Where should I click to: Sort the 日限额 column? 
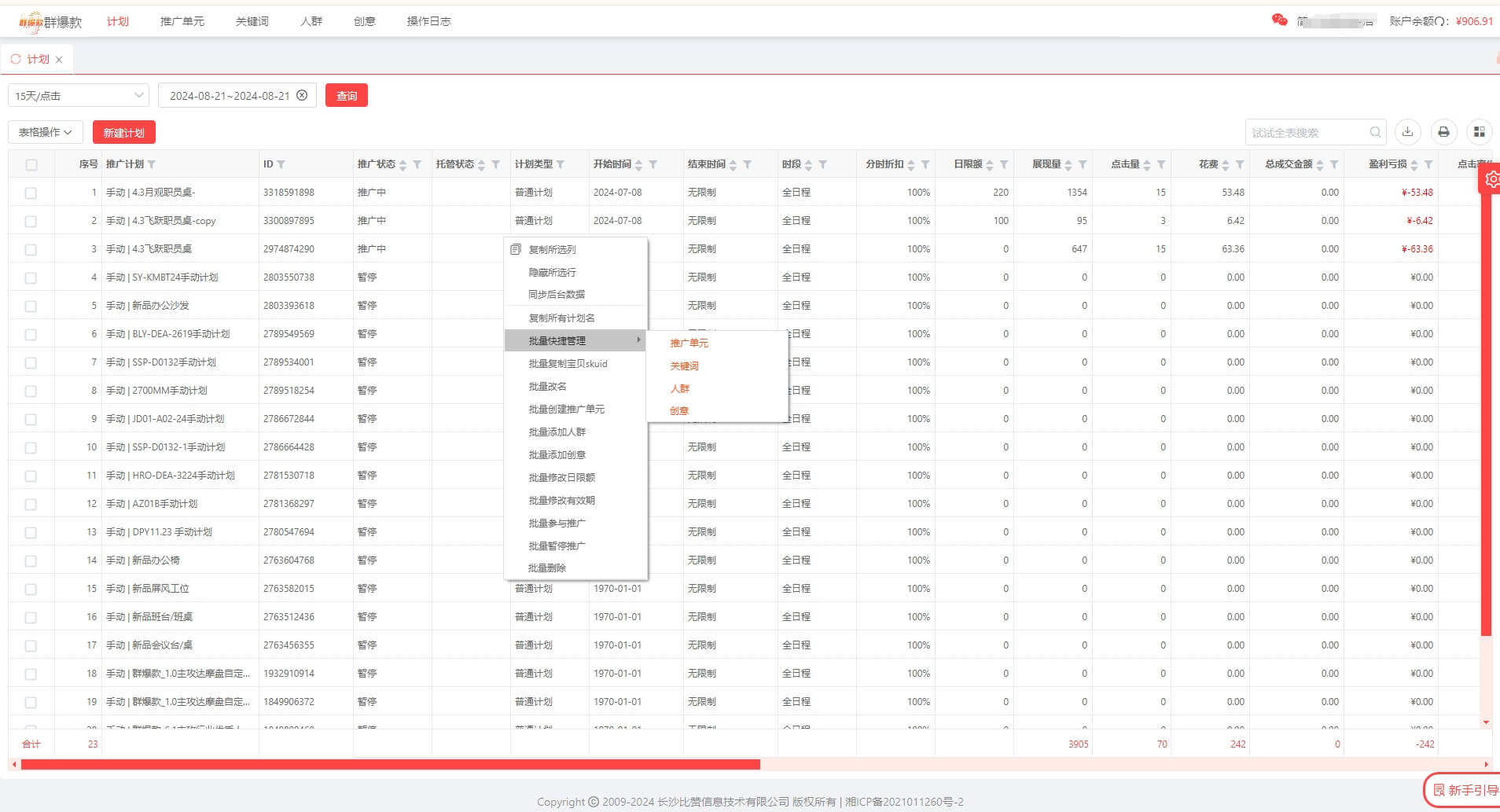[990, 164]
